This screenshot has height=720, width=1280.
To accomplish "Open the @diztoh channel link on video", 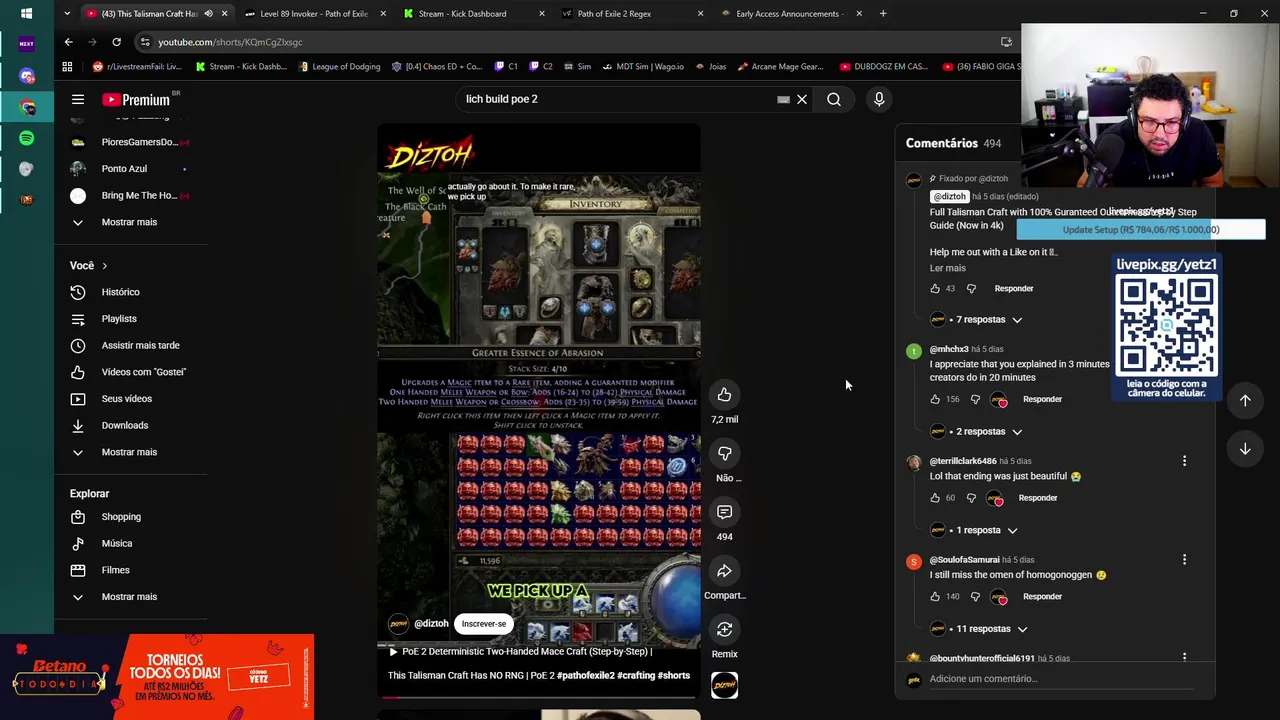I will coord(431,624).
